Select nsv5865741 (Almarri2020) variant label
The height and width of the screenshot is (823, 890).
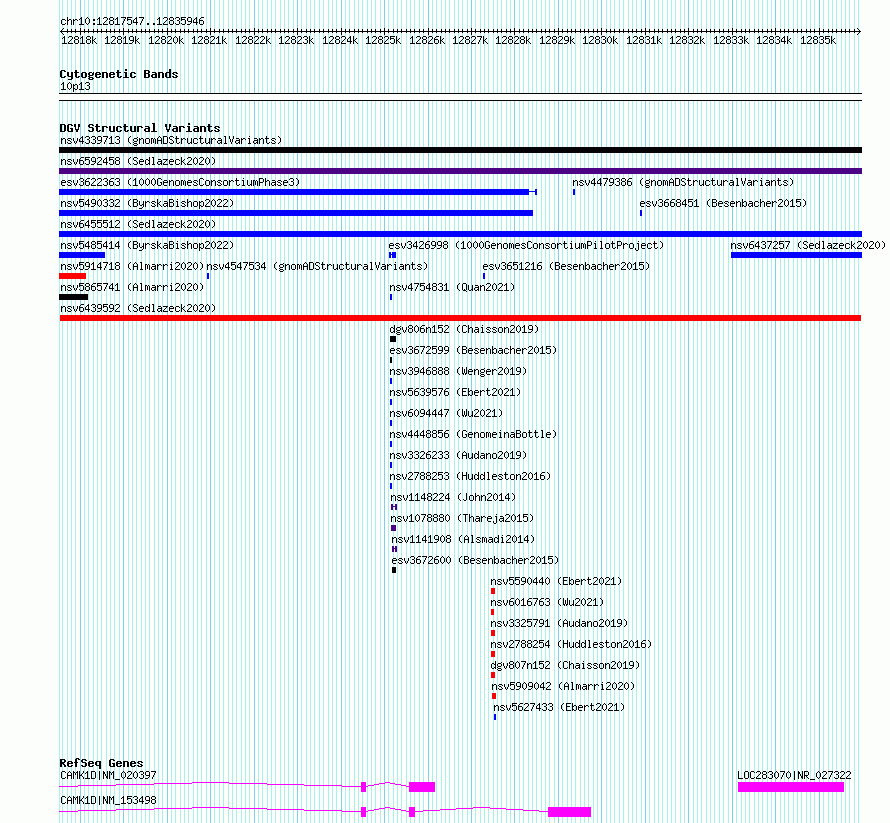coord(132,287)
